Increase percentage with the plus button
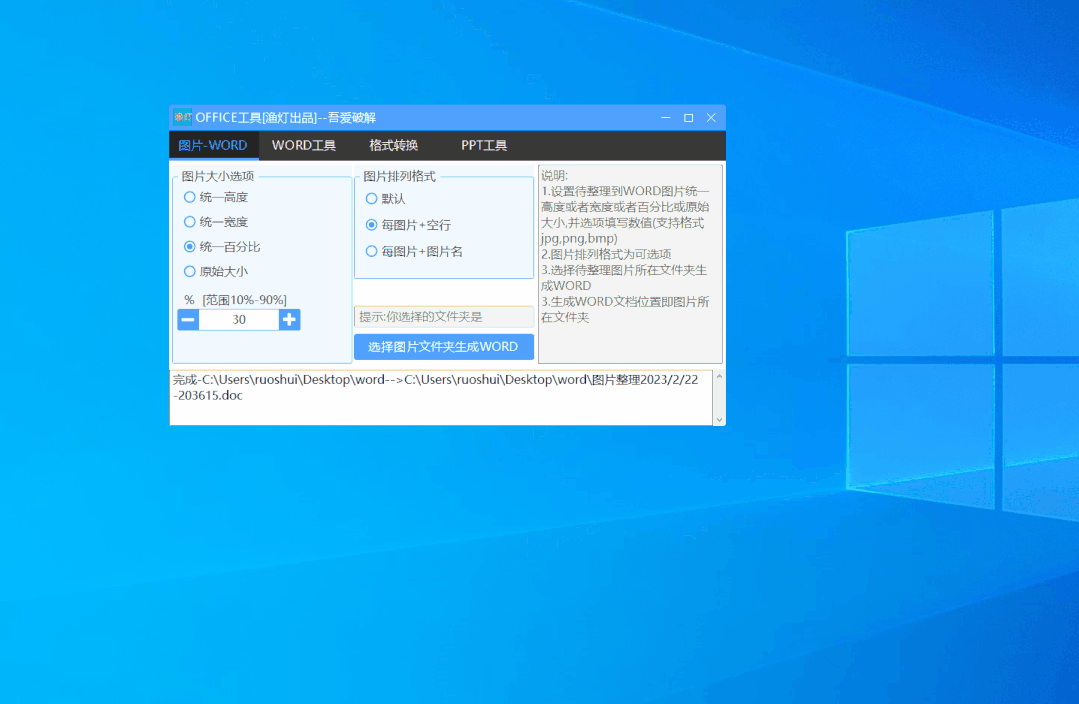The image size is (1079, 704). pos(290,319)
